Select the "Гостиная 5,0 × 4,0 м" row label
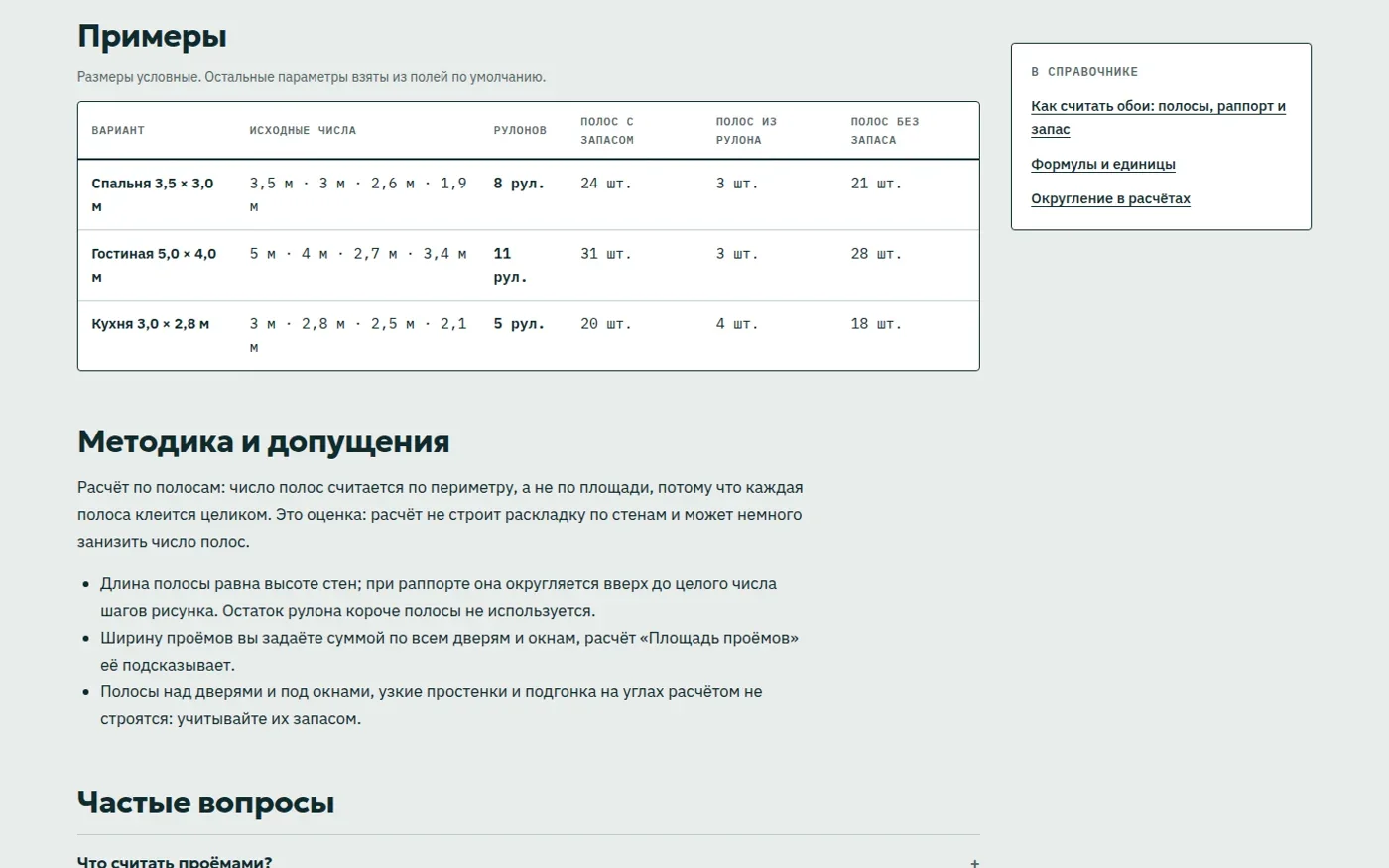1389x868 pixels. pyautogui.click(x=156, y=266)
